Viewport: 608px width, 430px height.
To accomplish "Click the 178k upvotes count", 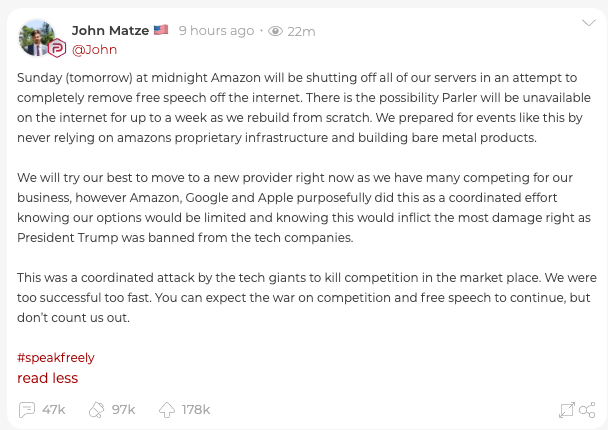I will pyautogui.click(x=196, y=410).
